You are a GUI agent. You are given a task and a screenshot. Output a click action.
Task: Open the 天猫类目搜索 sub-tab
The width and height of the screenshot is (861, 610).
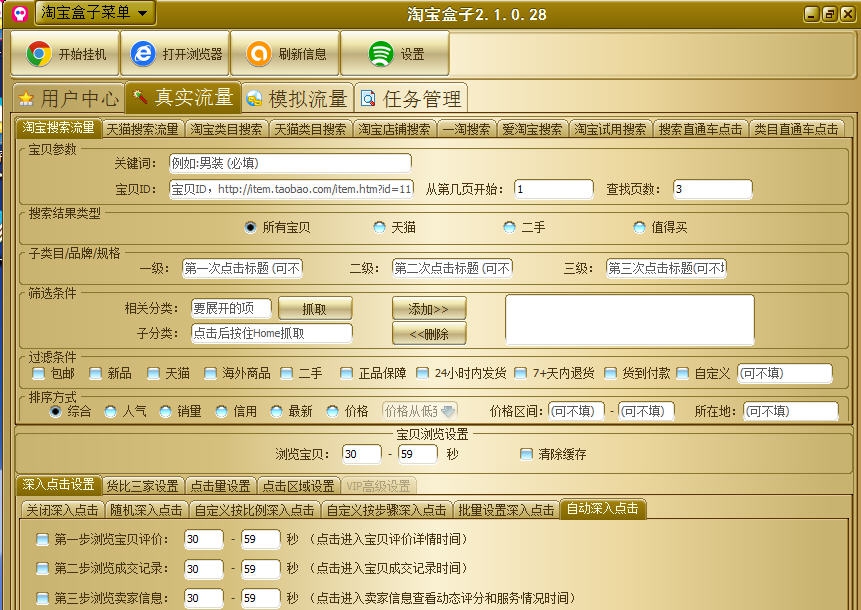310,129
